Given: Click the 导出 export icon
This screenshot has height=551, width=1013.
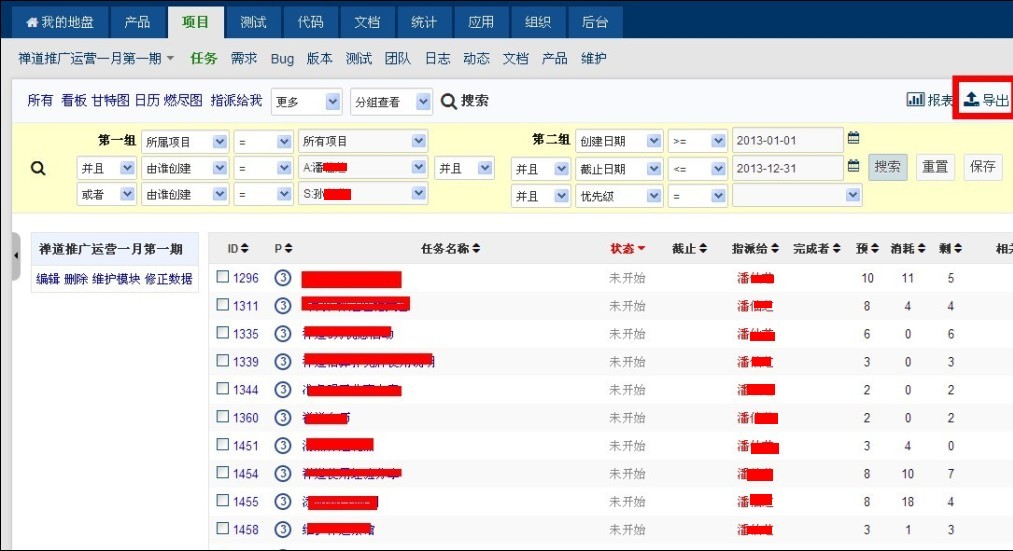Looking at the screenshot, I should (971, 99).
